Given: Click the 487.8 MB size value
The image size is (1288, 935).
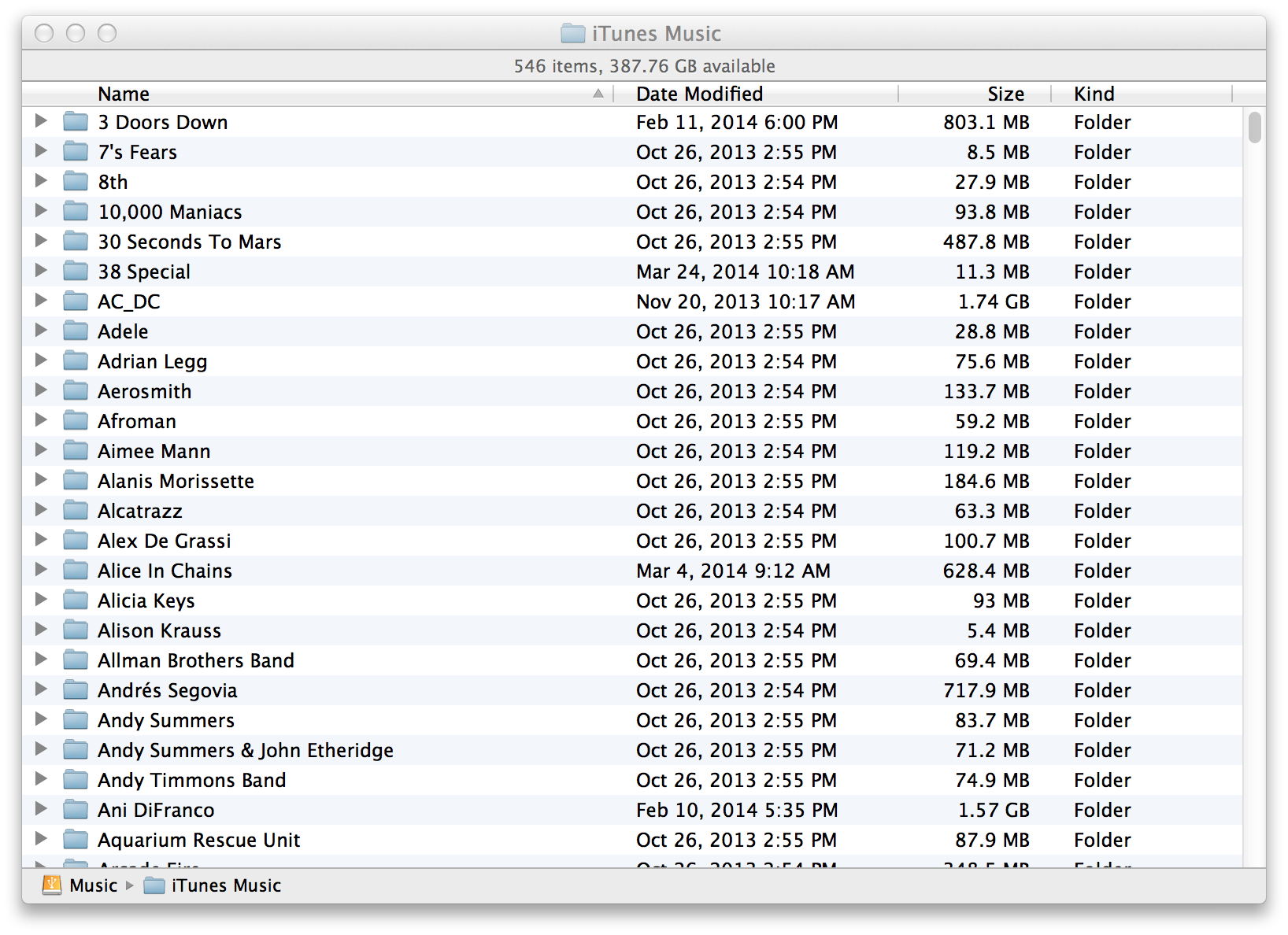Looking at the screenshot, I should click(x=986, y=242).
